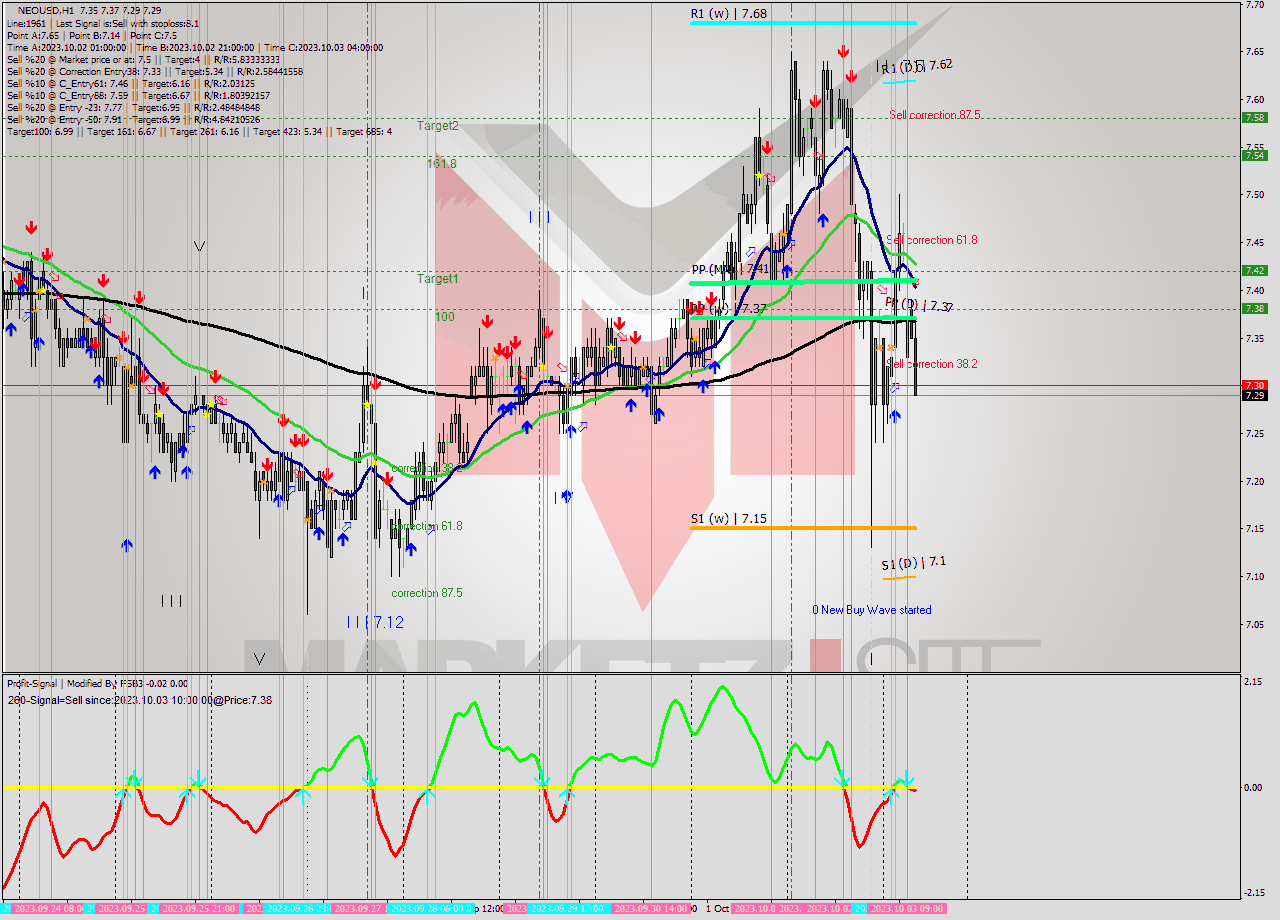Click the 'Sell correction 87.5' label
This screenshot has width=1280, height=920.
pos(934,115)
